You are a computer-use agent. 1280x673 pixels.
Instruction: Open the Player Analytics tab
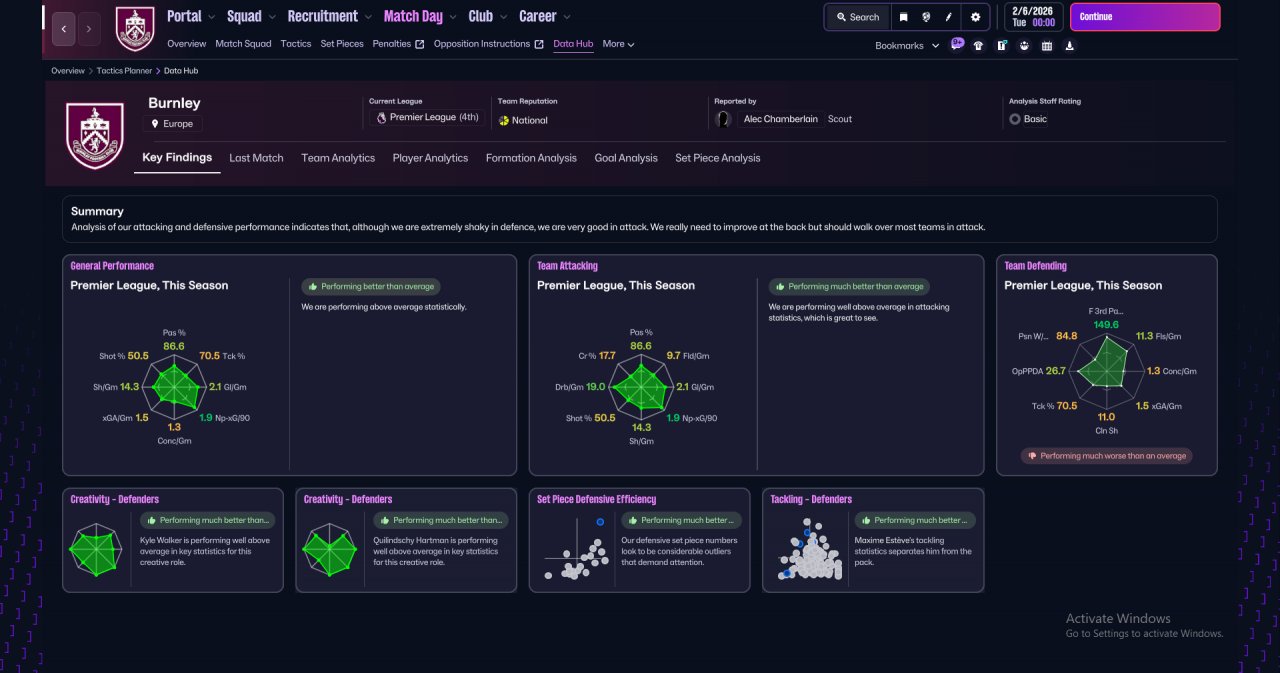click(x=430, y=158)
